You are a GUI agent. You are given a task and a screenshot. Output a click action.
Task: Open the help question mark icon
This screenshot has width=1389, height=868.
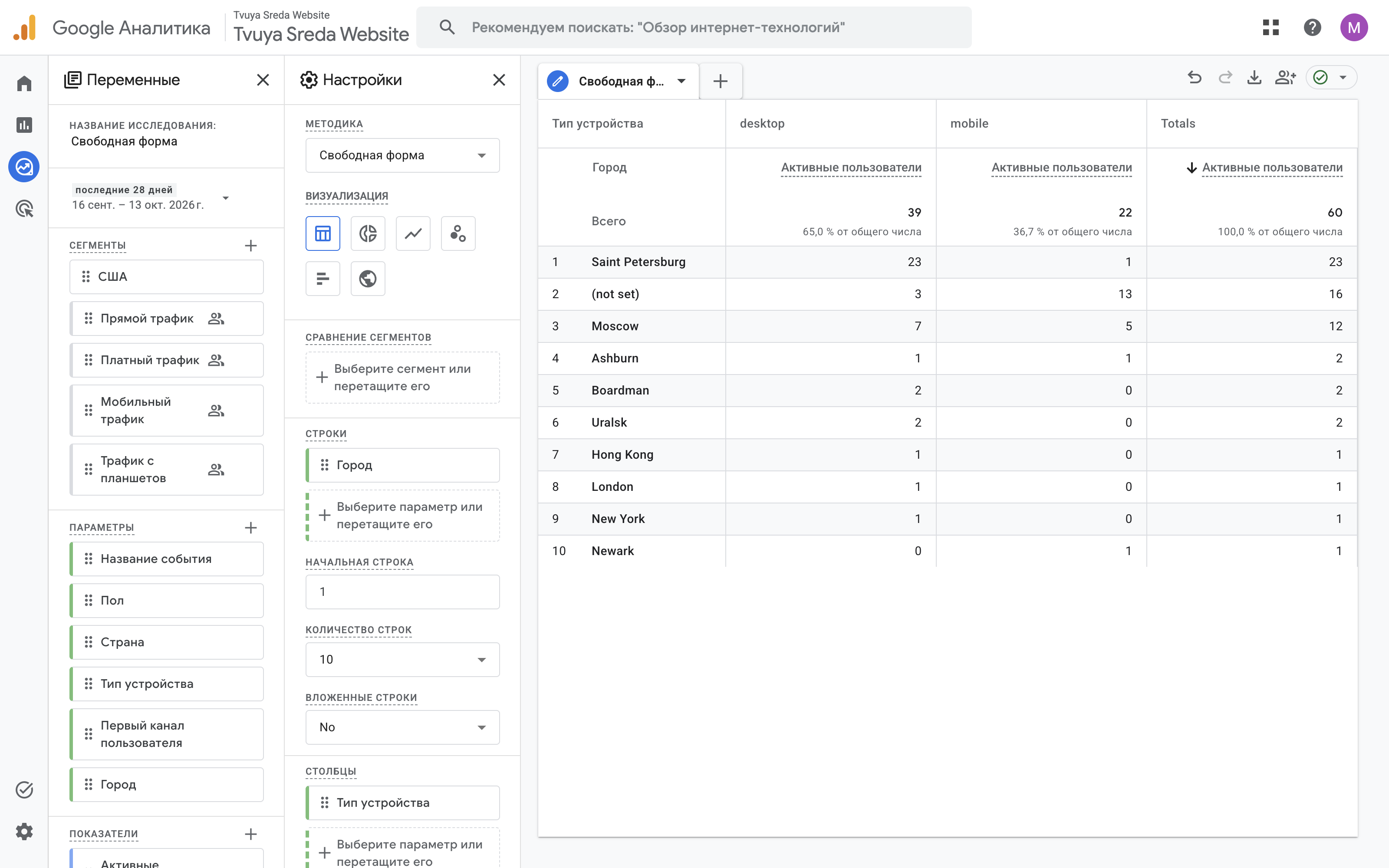coord(1312,27)
